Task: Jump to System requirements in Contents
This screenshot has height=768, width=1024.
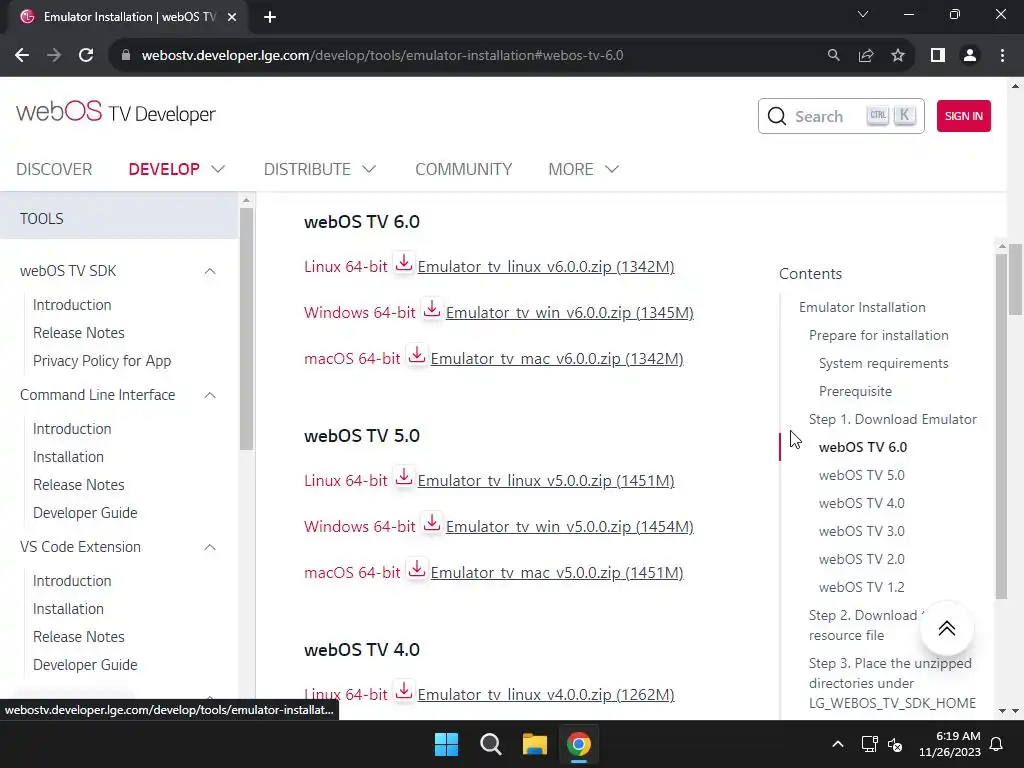Action: point(884,363)
